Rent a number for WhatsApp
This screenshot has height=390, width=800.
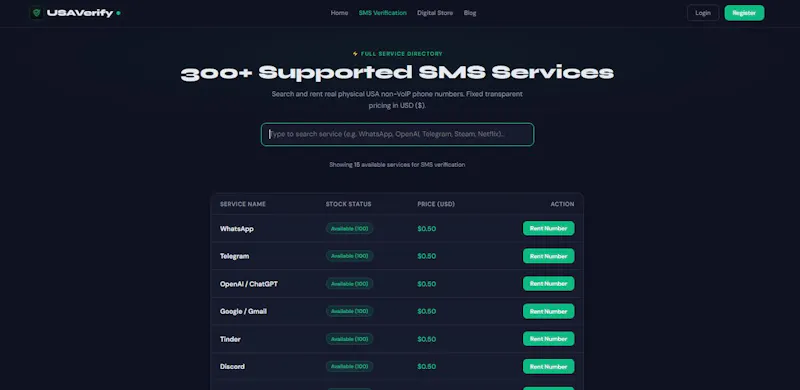click(x=548, y=228)
